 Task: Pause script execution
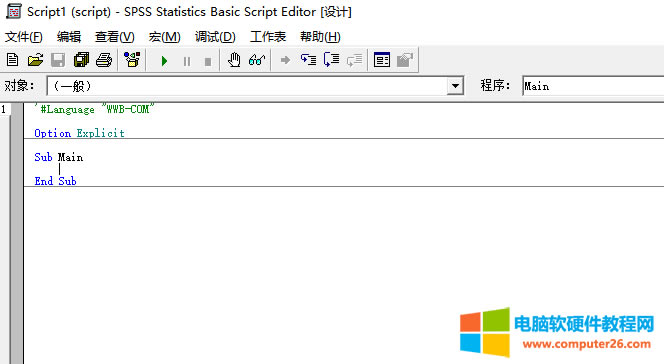tap(186, 62)
